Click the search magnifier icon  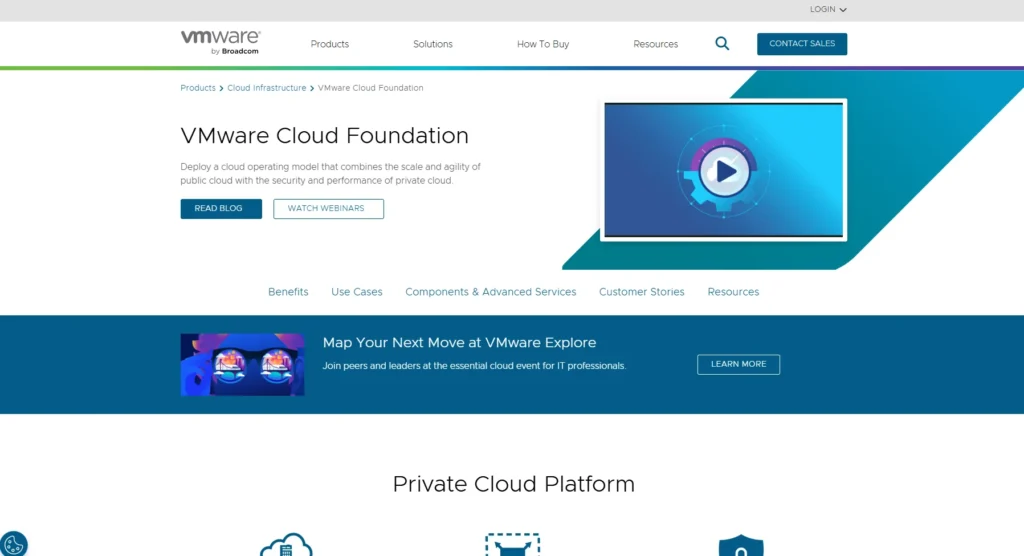(x=722, y=44)
